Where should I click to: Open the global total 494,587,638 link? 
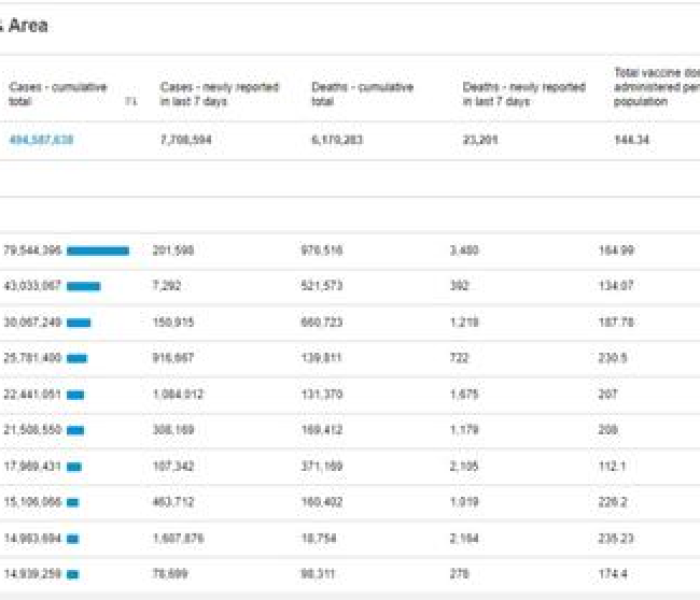(41, 140)
